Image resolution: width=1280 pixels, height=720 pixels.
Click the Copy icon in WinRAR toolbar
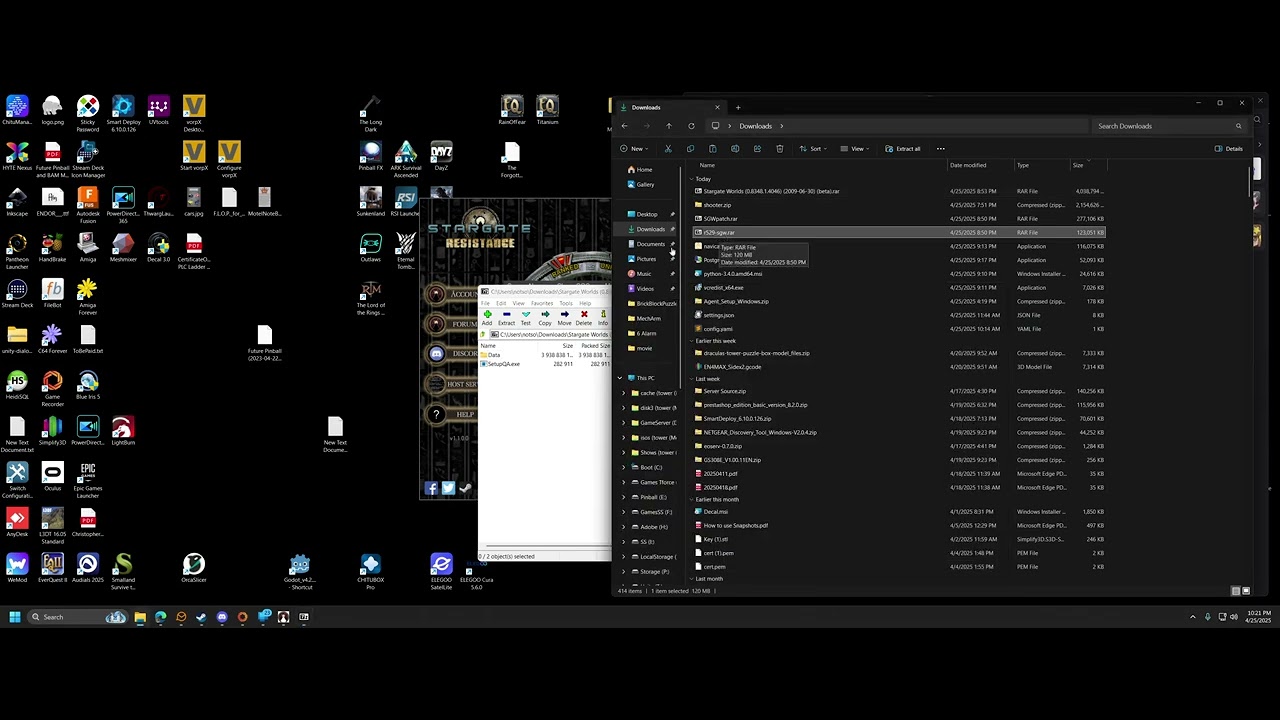pos(545,318)
